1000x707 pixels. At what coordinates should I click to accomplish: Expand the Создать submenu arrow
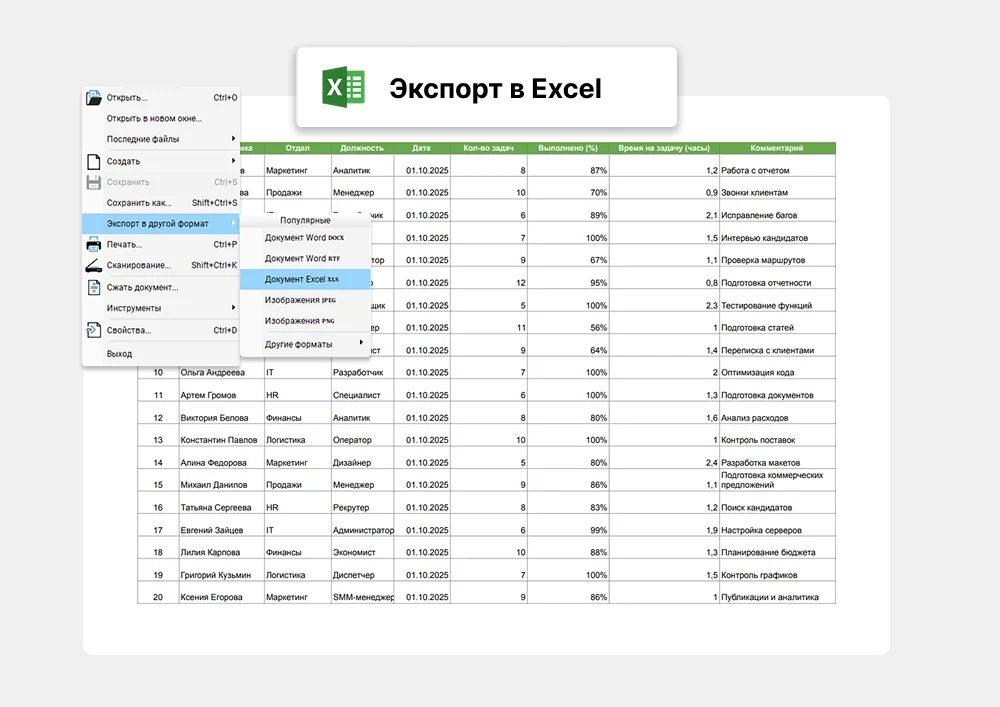click(x=233, y=161)
